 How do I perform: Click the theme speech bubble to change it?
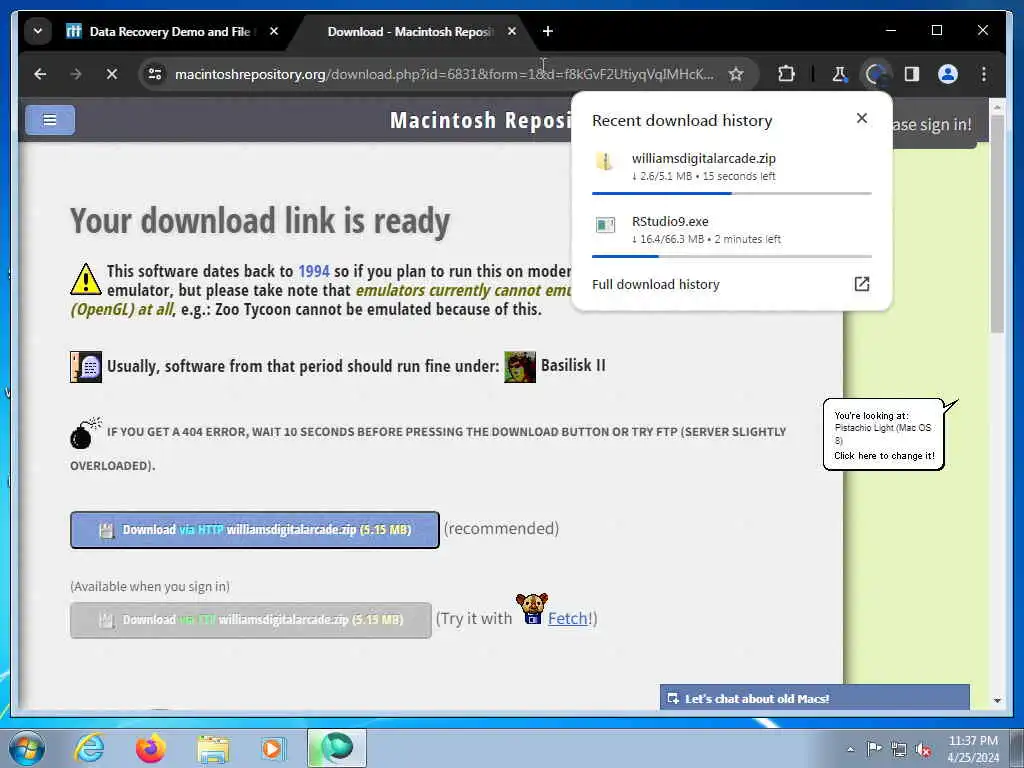coord(884,434)
